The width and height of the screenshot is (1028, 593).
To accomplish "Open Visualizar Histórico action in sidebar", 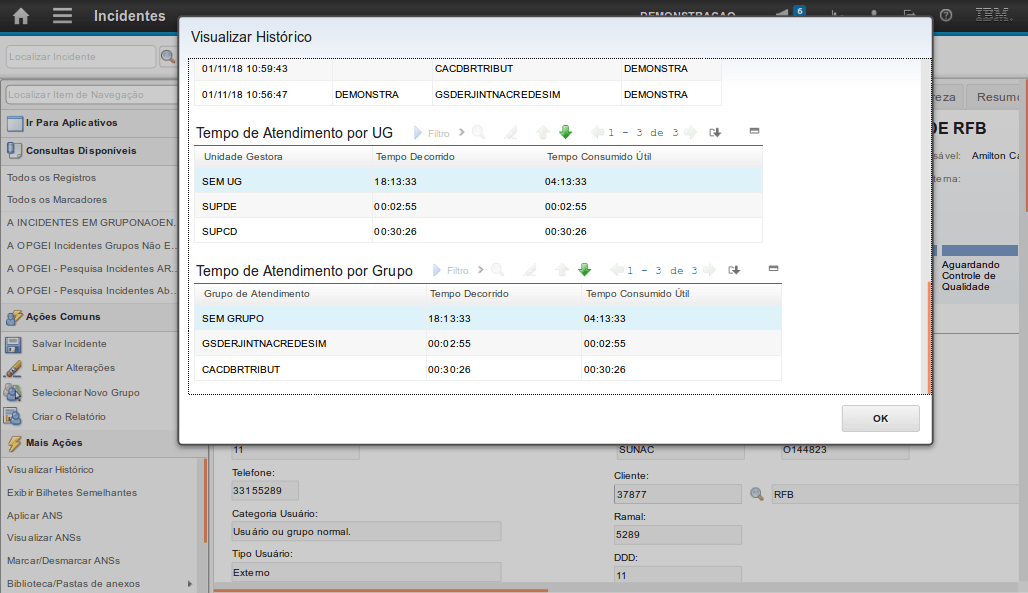I will coord(50,470).
